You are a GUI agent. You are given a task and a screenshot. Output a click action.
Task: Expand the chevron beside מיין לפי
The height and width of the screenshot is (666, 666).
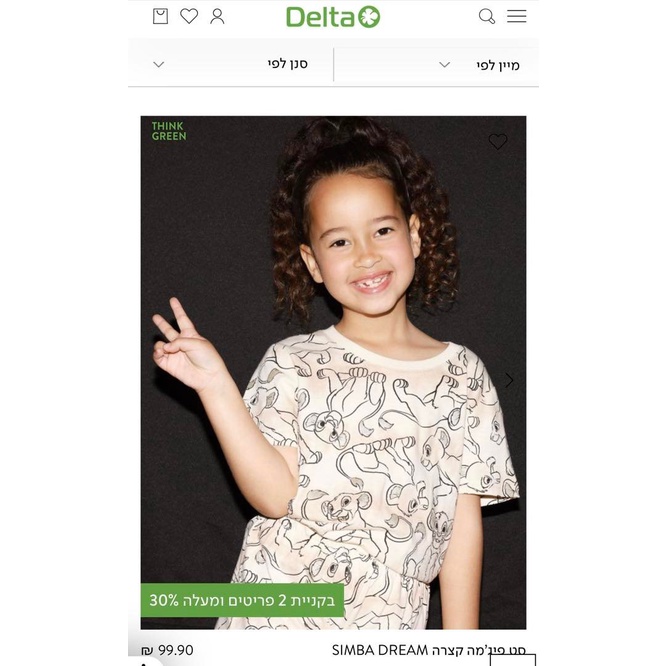pyautogui.click(x=444, y=65)
